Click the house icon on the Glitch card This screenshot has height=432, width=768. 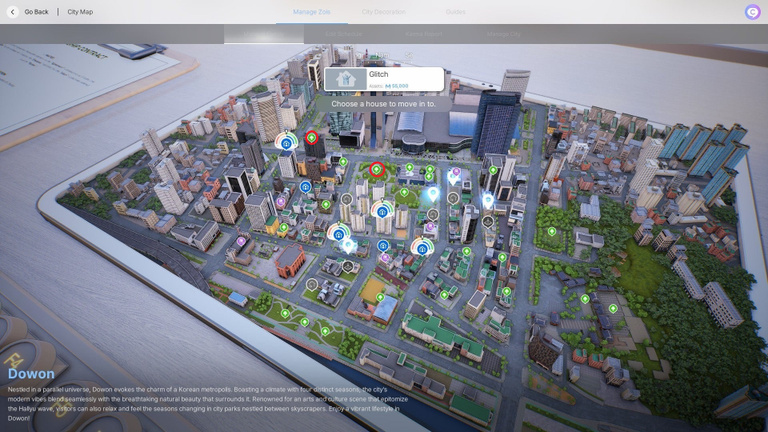345,79
